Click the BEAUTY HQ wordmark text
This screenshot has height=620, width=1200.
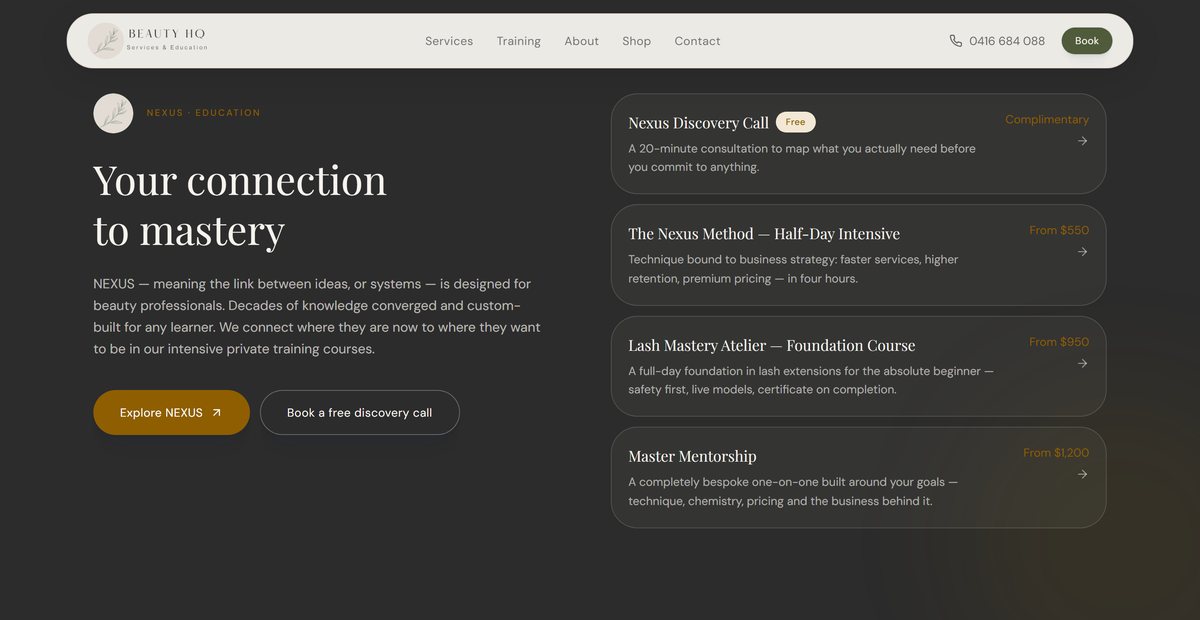click(x=166, y=34)
